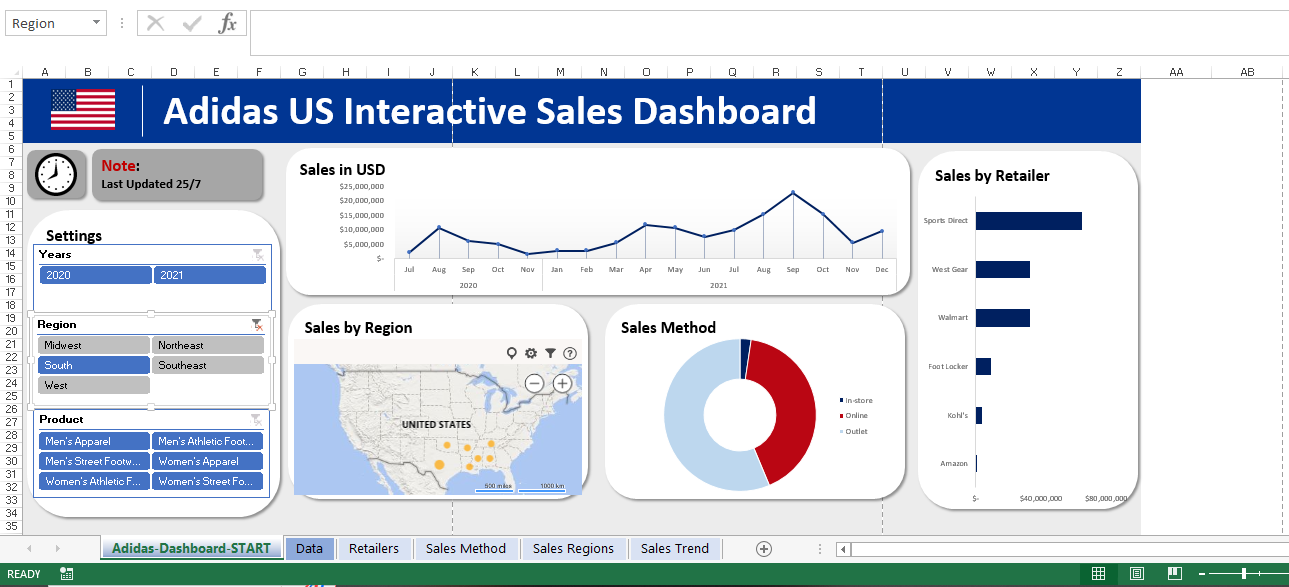Image resolution: width=1289 pixels, height=587 pixels.
Task: Click into the formula bar input
Action: point(768,33)
